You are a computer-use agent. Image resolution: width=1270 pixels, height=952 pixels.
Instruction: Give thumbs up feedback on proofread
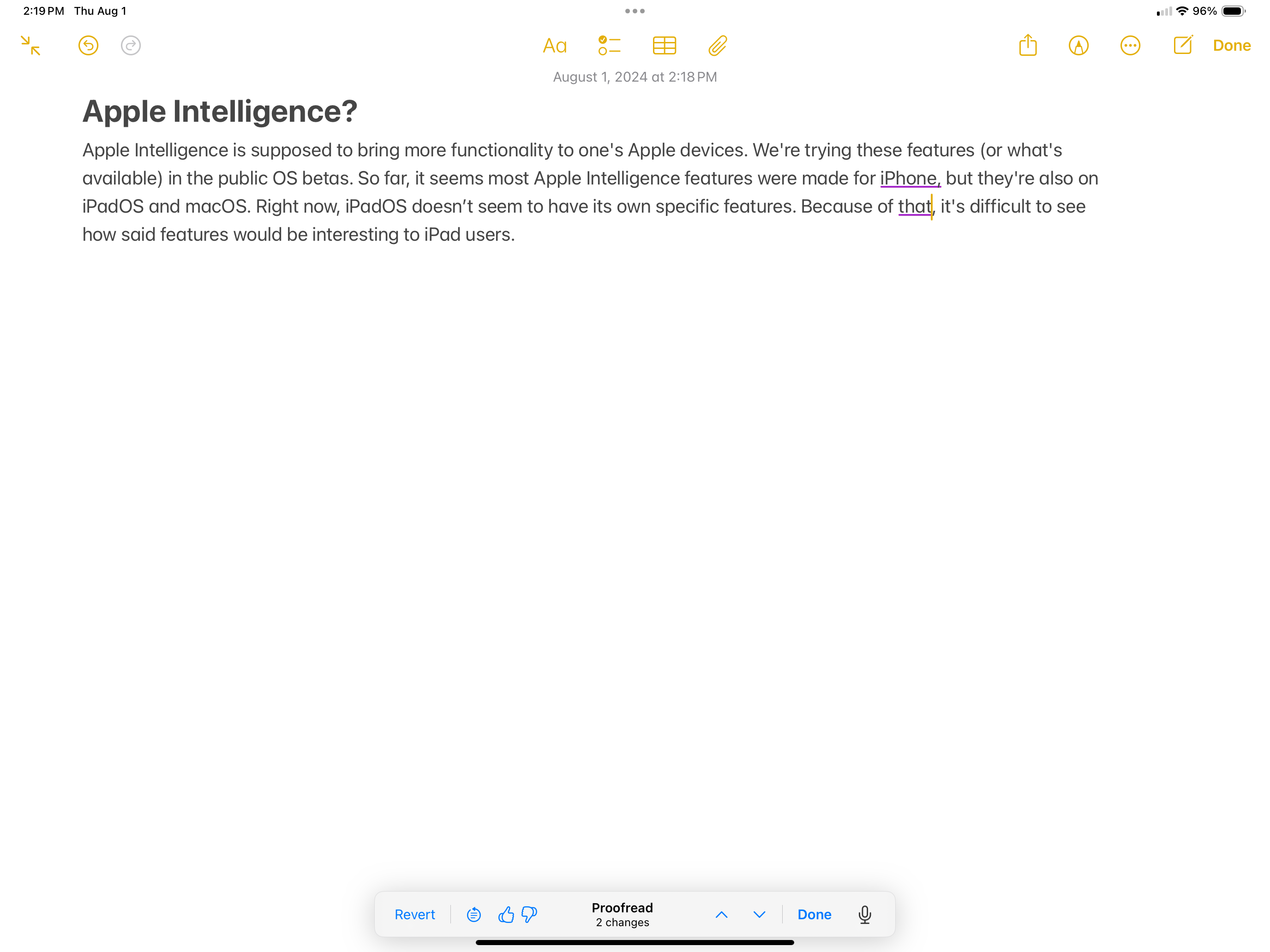click(x=506, y=915)
